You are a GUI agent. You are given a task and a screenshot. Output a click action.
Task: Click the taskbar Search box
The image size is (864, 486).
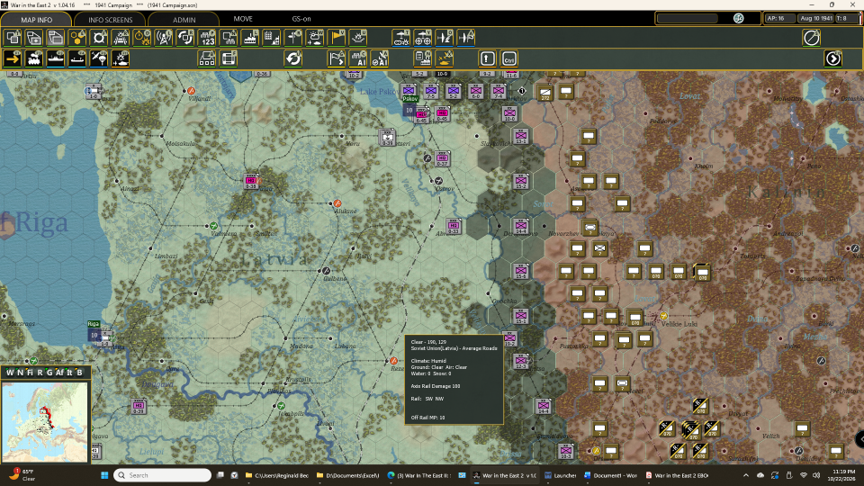[163, 475]
